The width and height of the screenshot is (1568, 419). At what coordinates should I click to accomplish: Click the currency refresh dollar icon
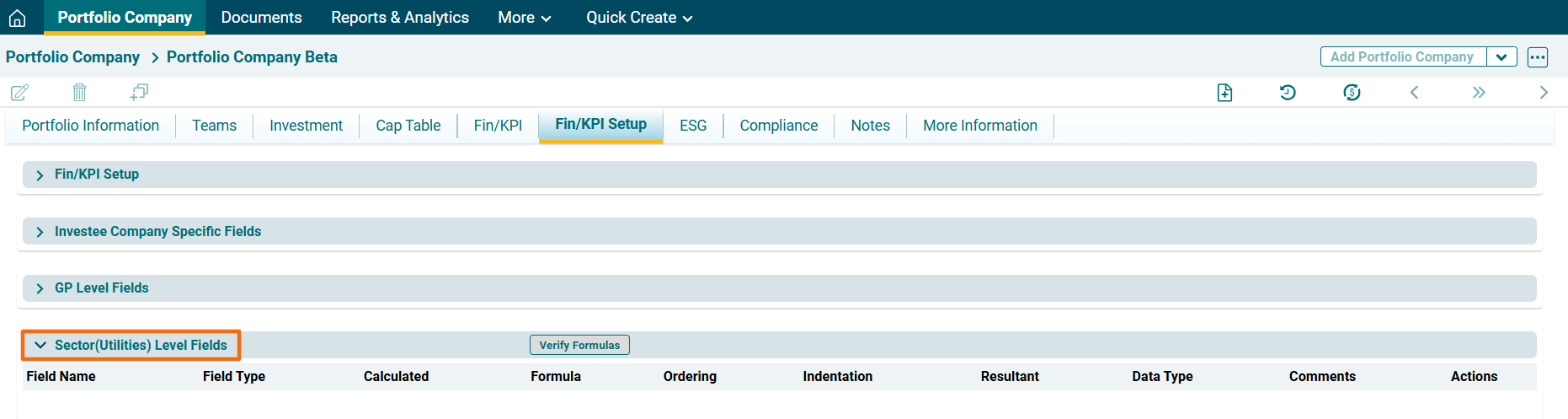(1352, 92)
